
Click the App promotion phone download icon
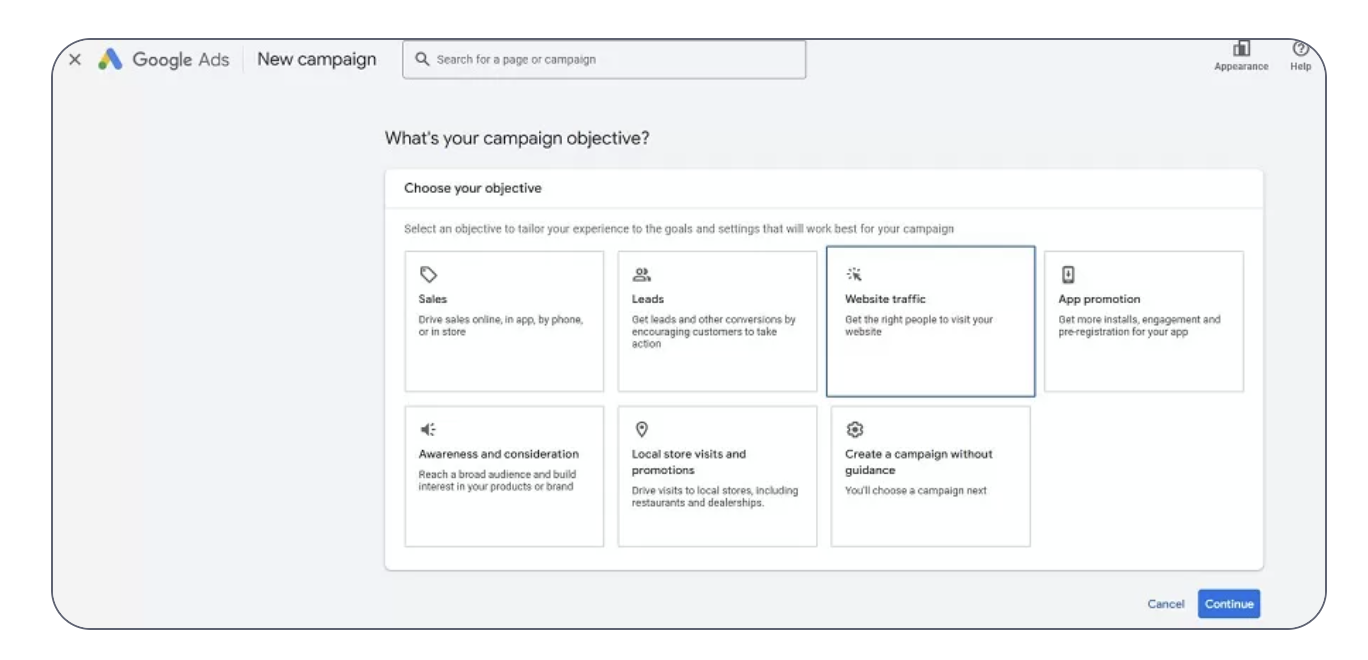(x=1068, y=274)
